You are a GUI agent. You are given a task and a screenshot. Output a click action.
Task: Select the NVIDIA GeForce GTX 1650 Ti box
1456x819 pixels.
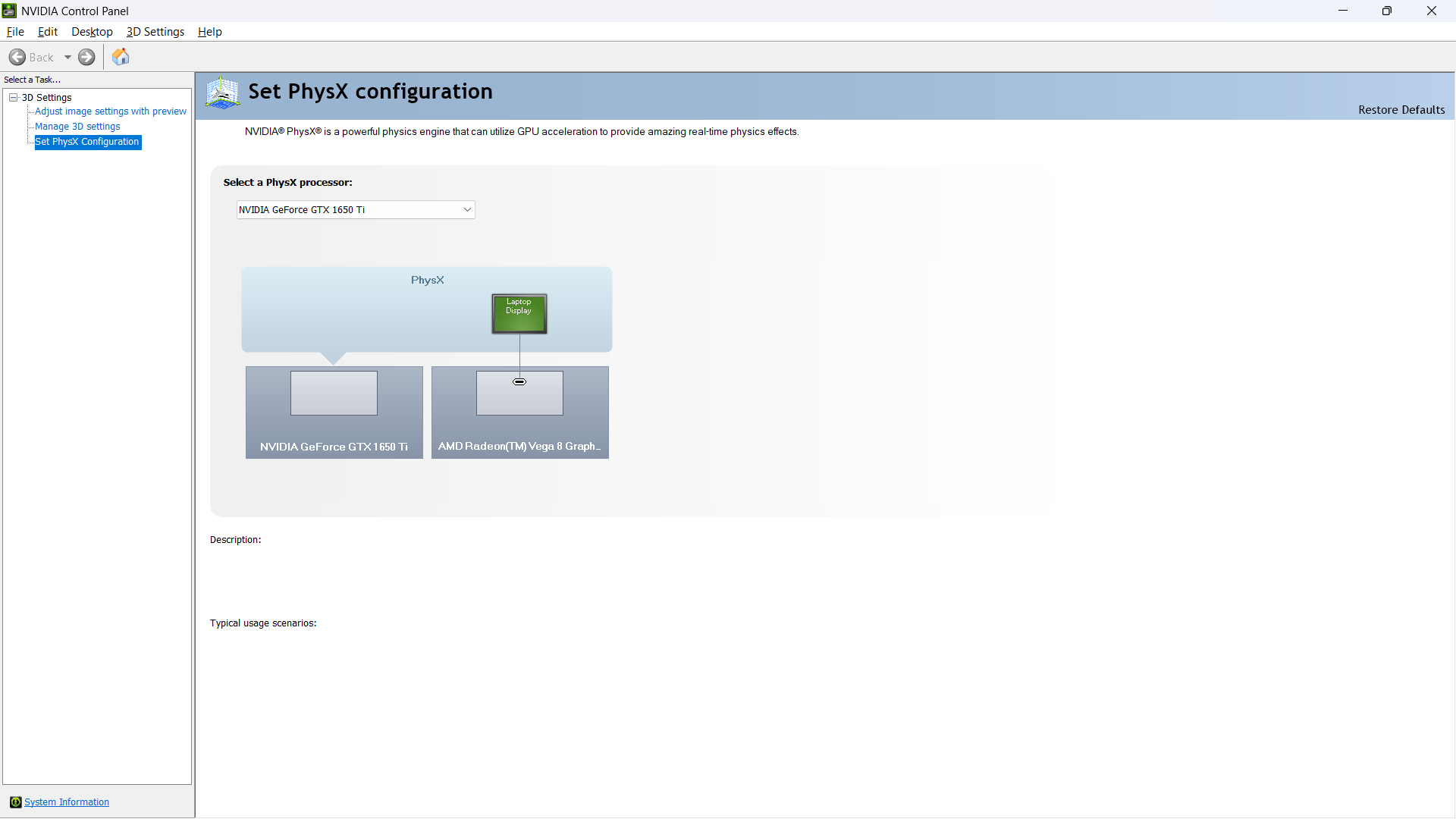(334, 413)
